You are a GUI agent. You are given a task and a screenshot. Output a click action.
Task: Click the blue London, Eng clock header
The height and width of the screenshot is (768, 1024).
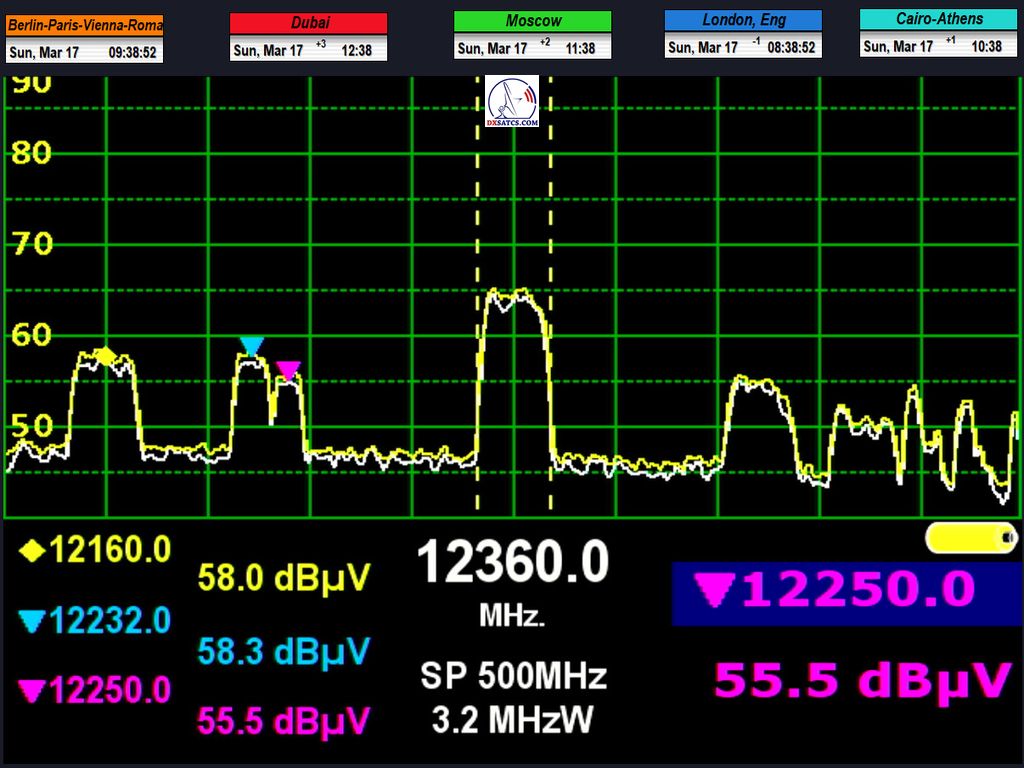point(743,20)
